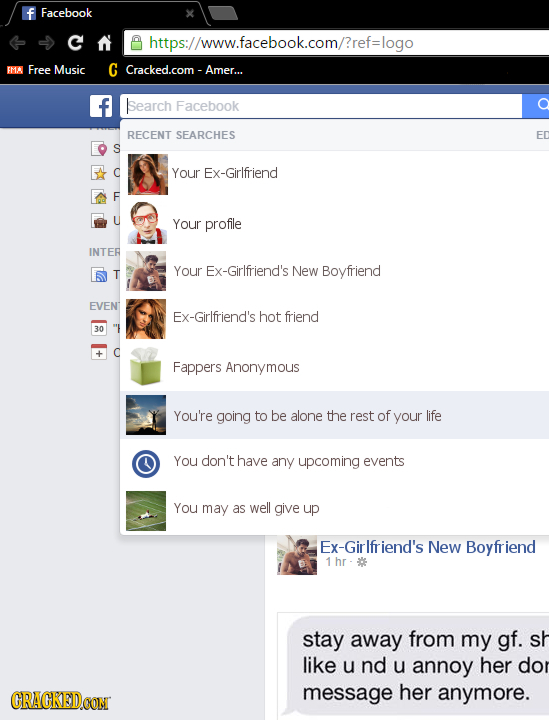549x720 pixels.
Task: Select 'You're going to be alone' result
Action: pyautogui.click(x=334, y=415)
